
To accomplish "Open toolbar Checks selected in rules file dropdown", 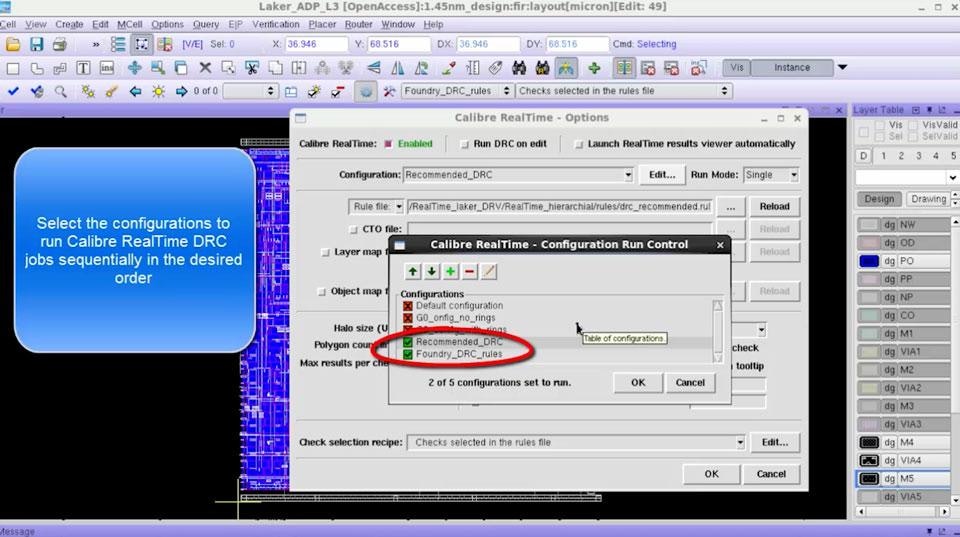I will click(x=623, y=91).
